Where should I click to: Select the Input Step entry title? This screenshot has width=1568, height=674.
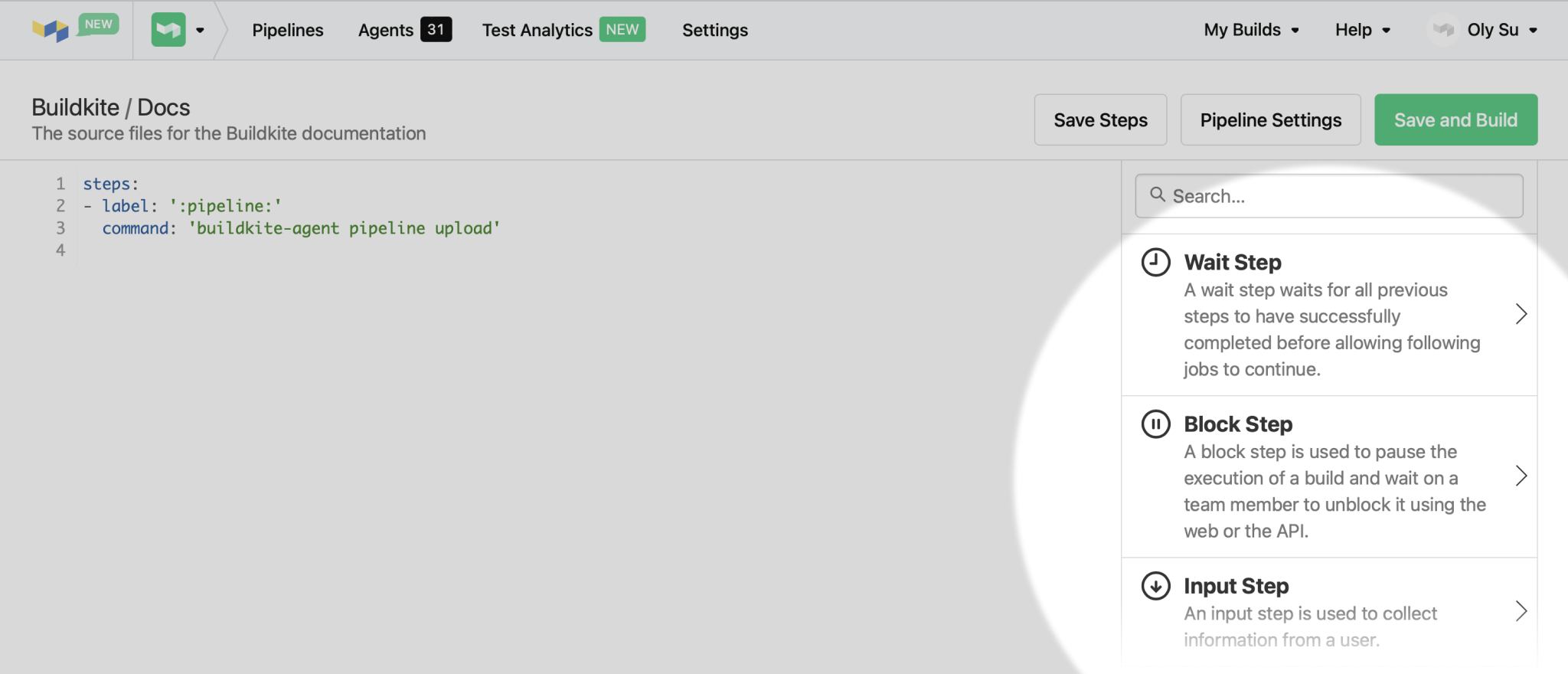[1236, 585]
